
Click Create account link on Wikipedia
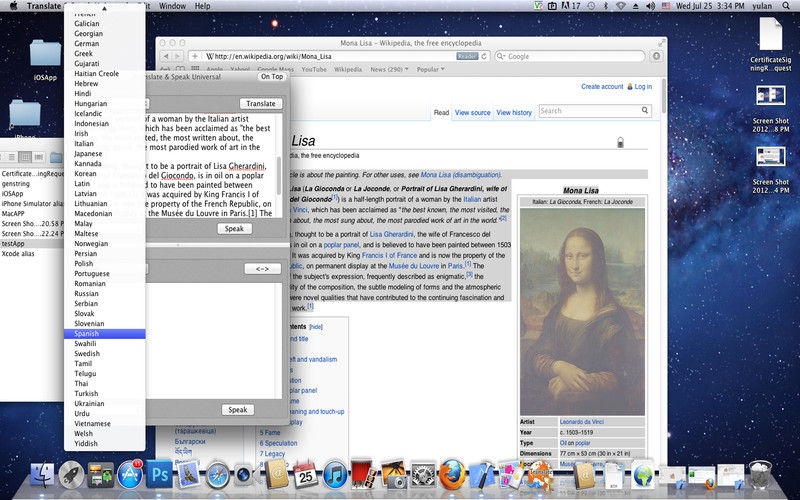tap(602, 87)
